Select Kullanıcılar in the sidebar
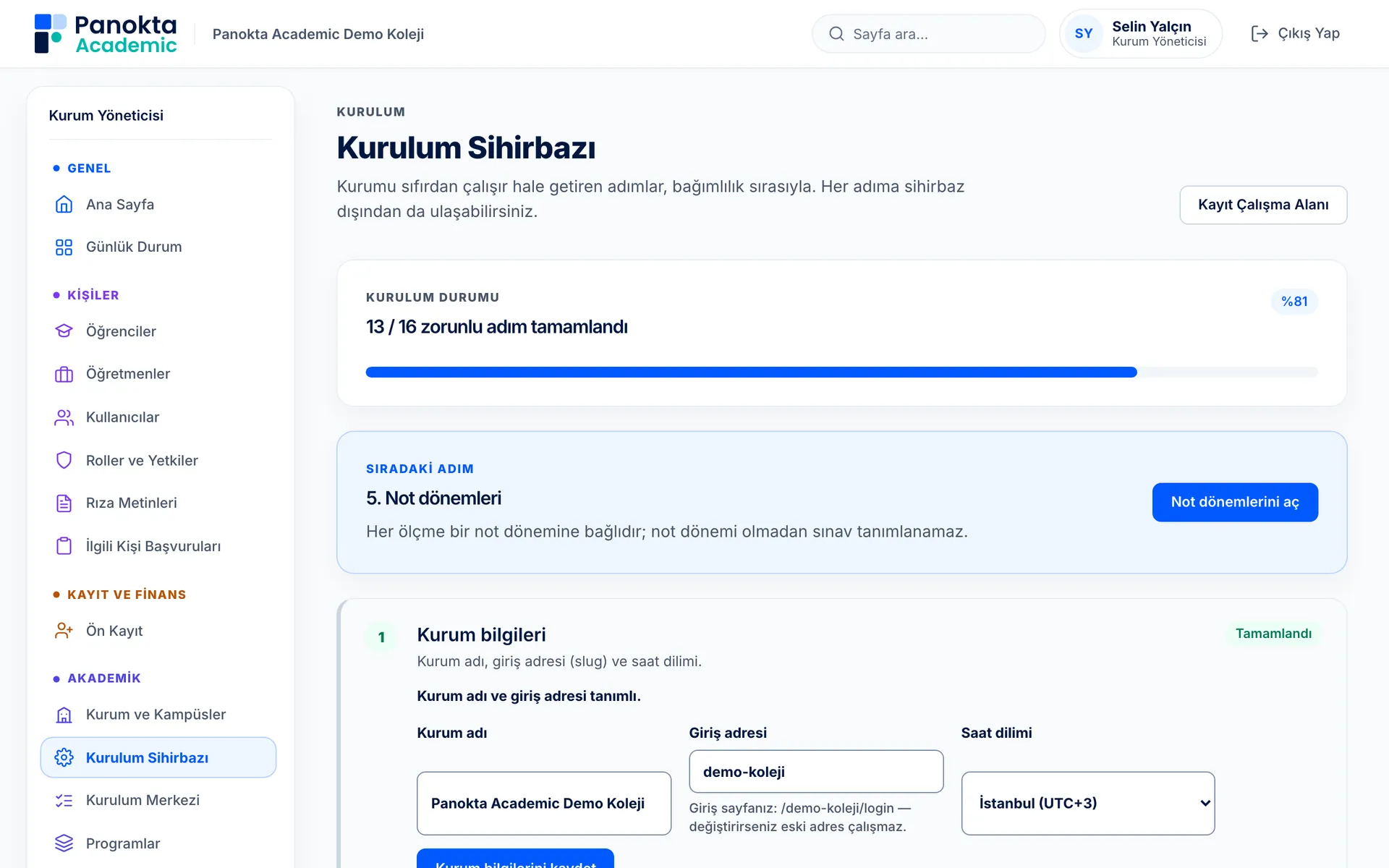Image resolution: width=1389 pixels, height=868 pixels. click(158, 417)
